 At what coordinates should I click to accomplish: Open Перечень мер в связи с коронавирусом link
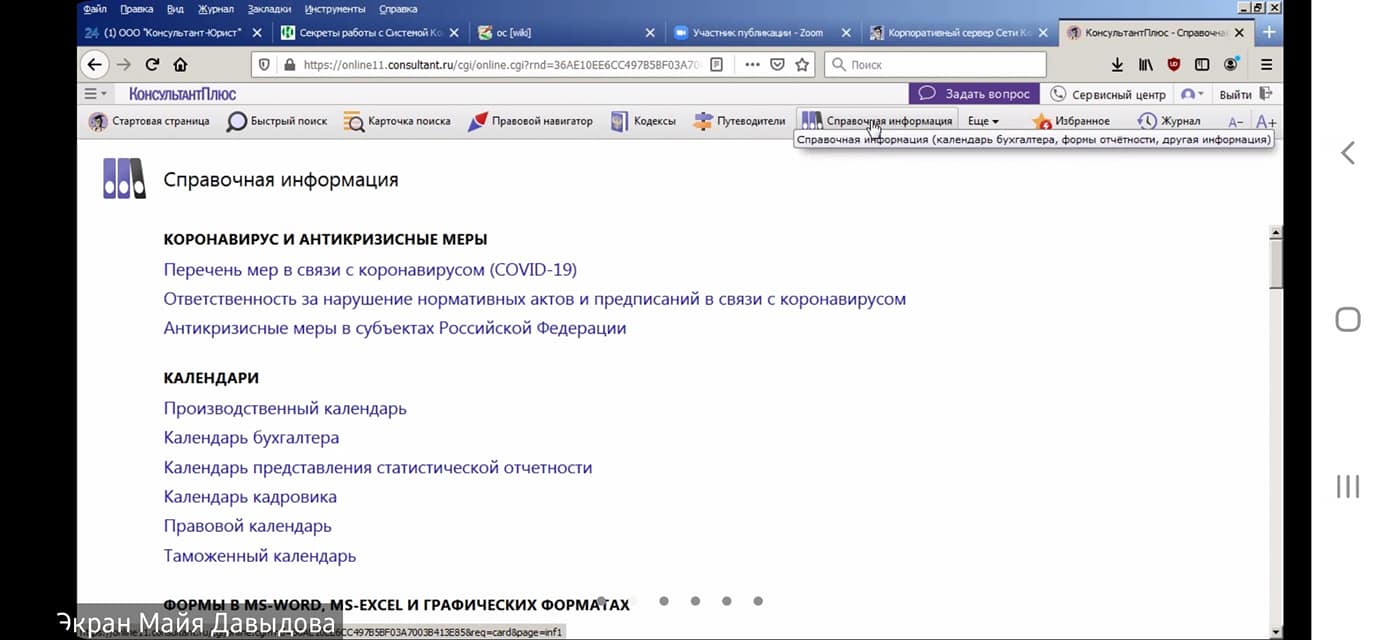[x=370, y=270]
